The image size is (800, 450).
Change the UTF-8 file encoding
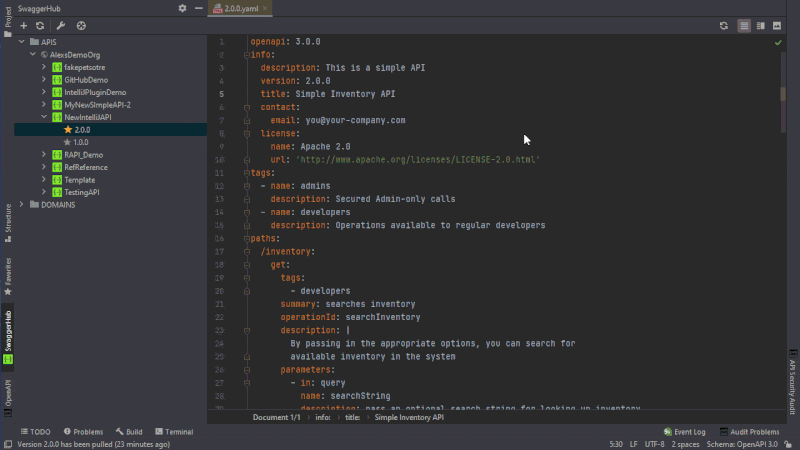[655, 444]
